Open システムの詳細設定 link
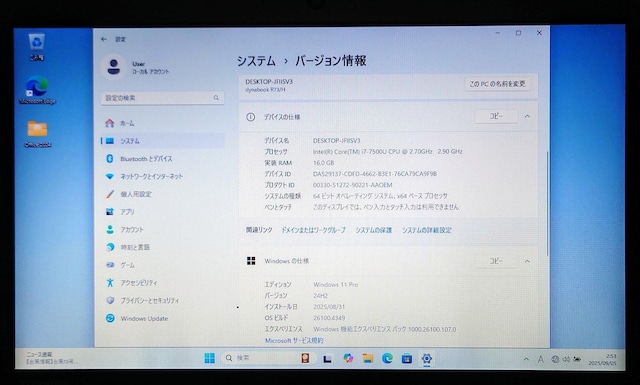This screenshot has width=640, height=385. (427, 230)
